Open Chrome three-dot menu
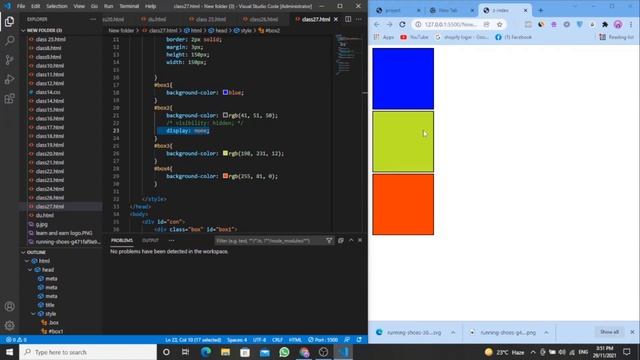 [631, 24]
